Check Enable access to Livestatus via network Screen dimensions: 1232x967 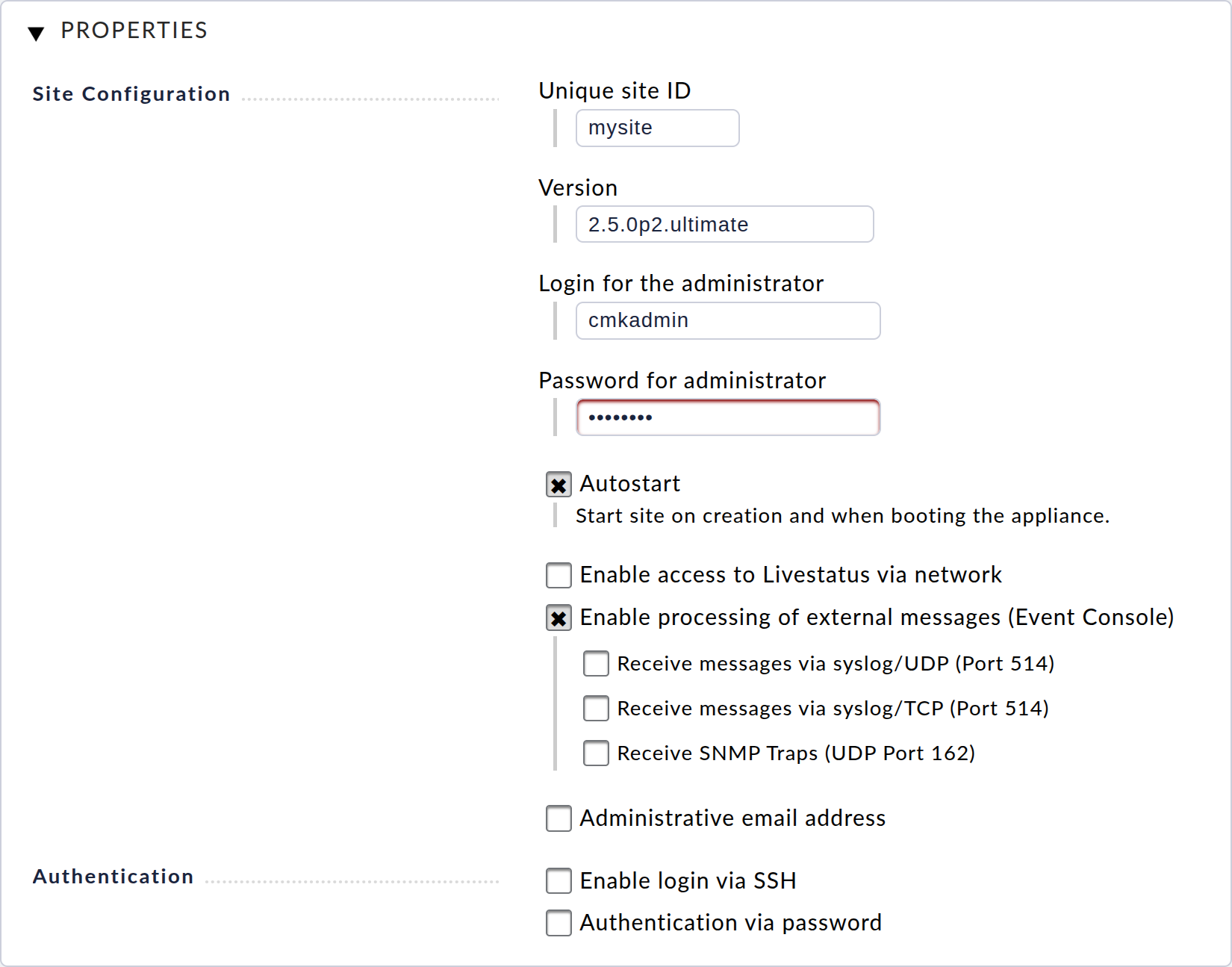(558, 575)
